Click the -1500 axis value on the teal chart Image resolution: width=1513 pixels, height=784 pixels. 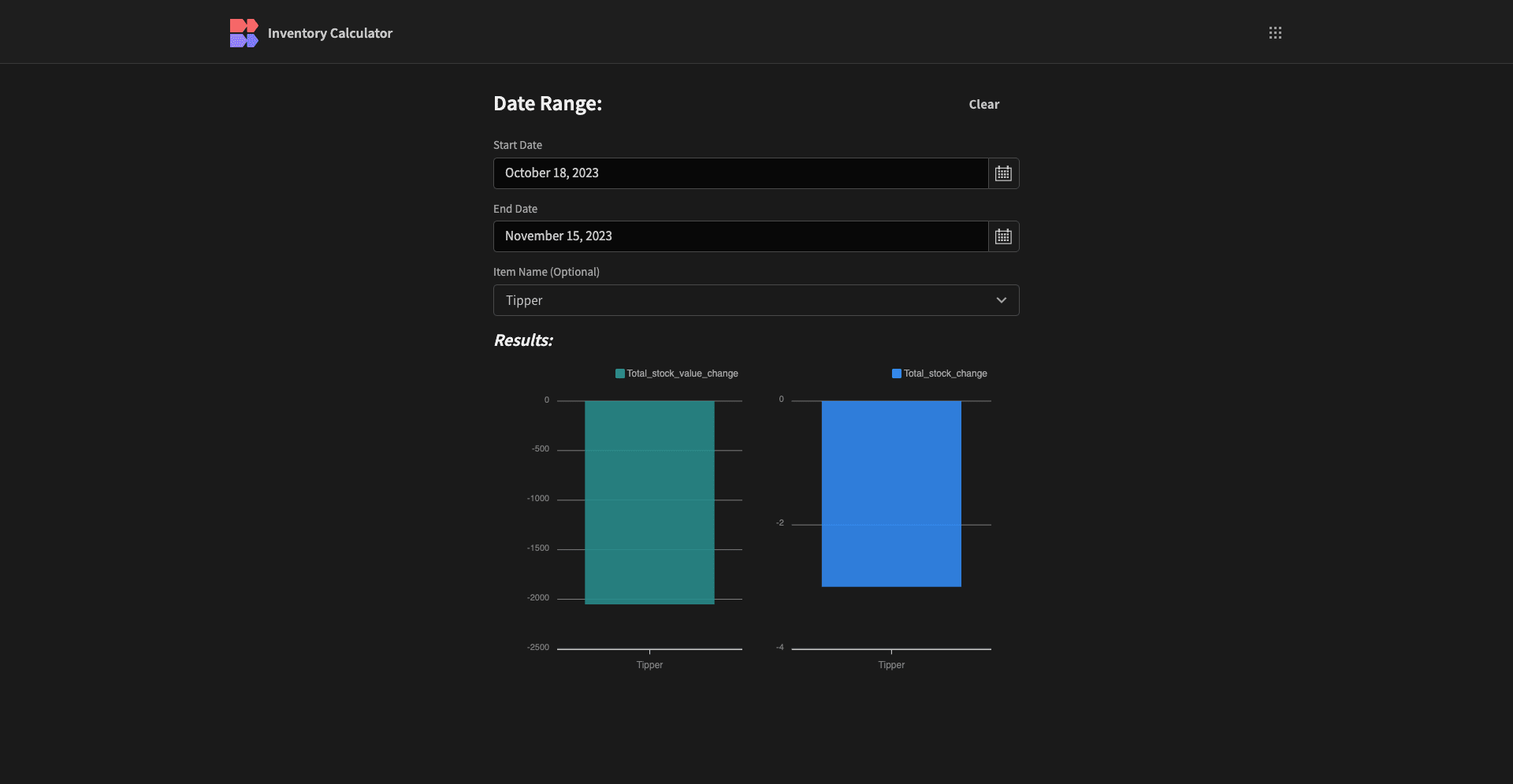pyautogui.click(x=538, y=548)
